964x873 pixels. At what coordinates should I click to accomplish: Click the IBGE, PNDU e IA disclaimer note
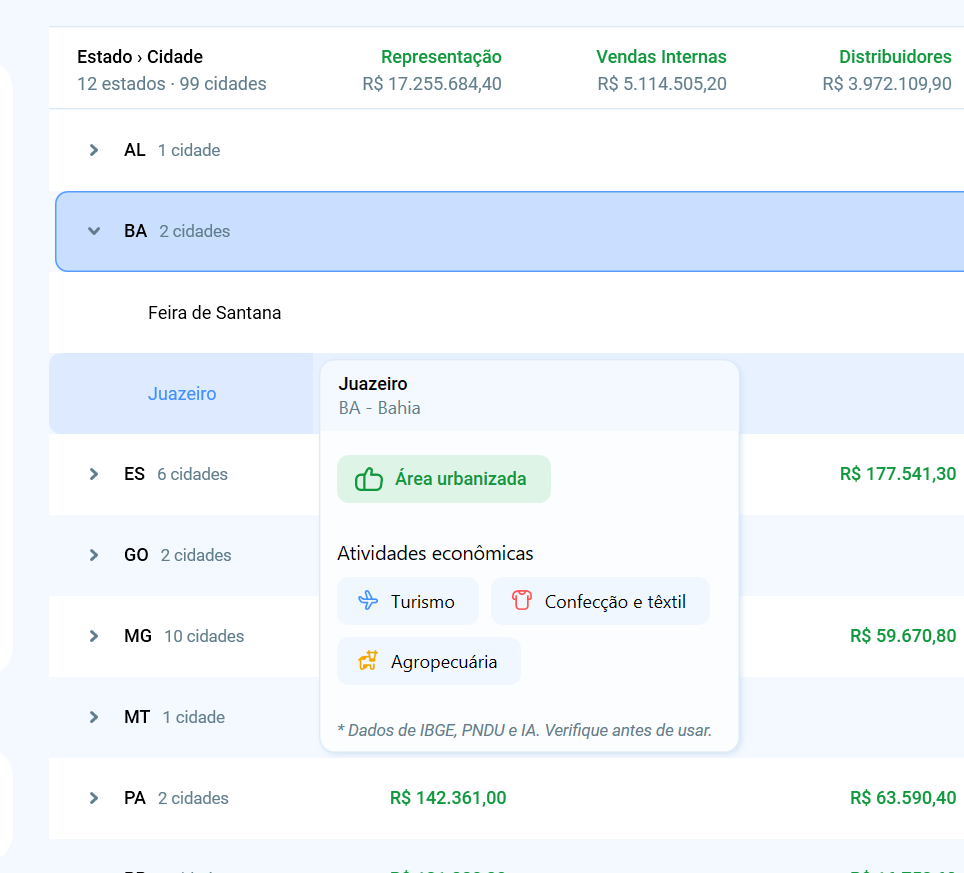point(524,730)
